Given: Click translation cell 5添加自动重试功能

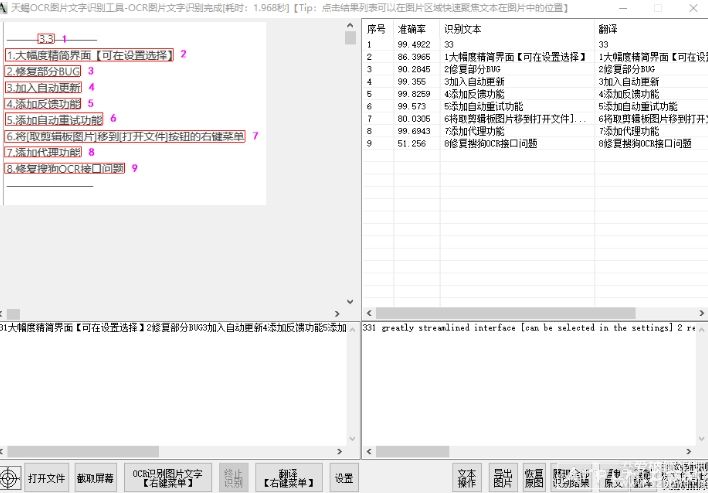Looking at the screenshot, I should pyautogui.click(x=638, y=107).
